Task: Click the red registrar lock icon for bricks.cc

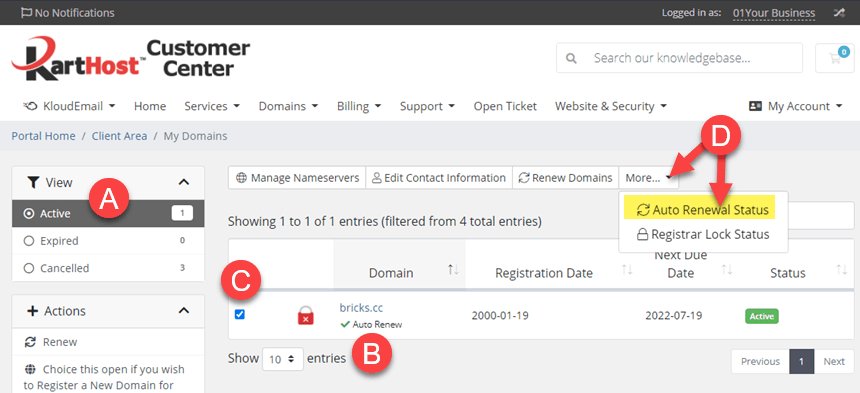Action: [x=305, y=316]
